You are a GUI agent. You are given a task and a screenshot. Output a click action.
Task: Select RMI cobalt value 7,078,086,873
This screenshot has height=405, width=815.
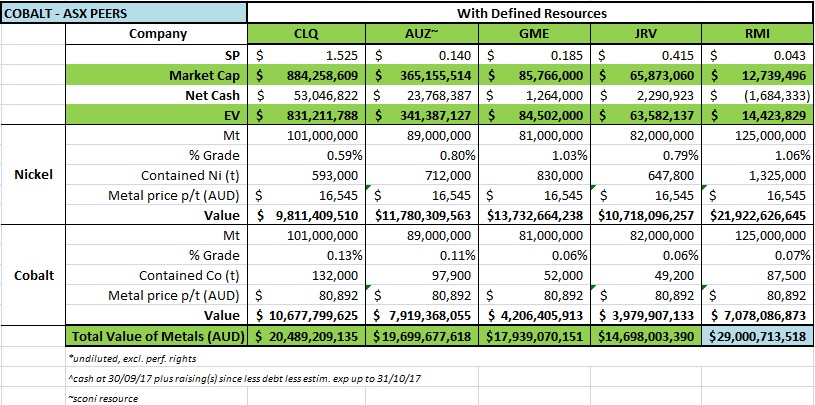pyautogui.click(x=758, y=316)
